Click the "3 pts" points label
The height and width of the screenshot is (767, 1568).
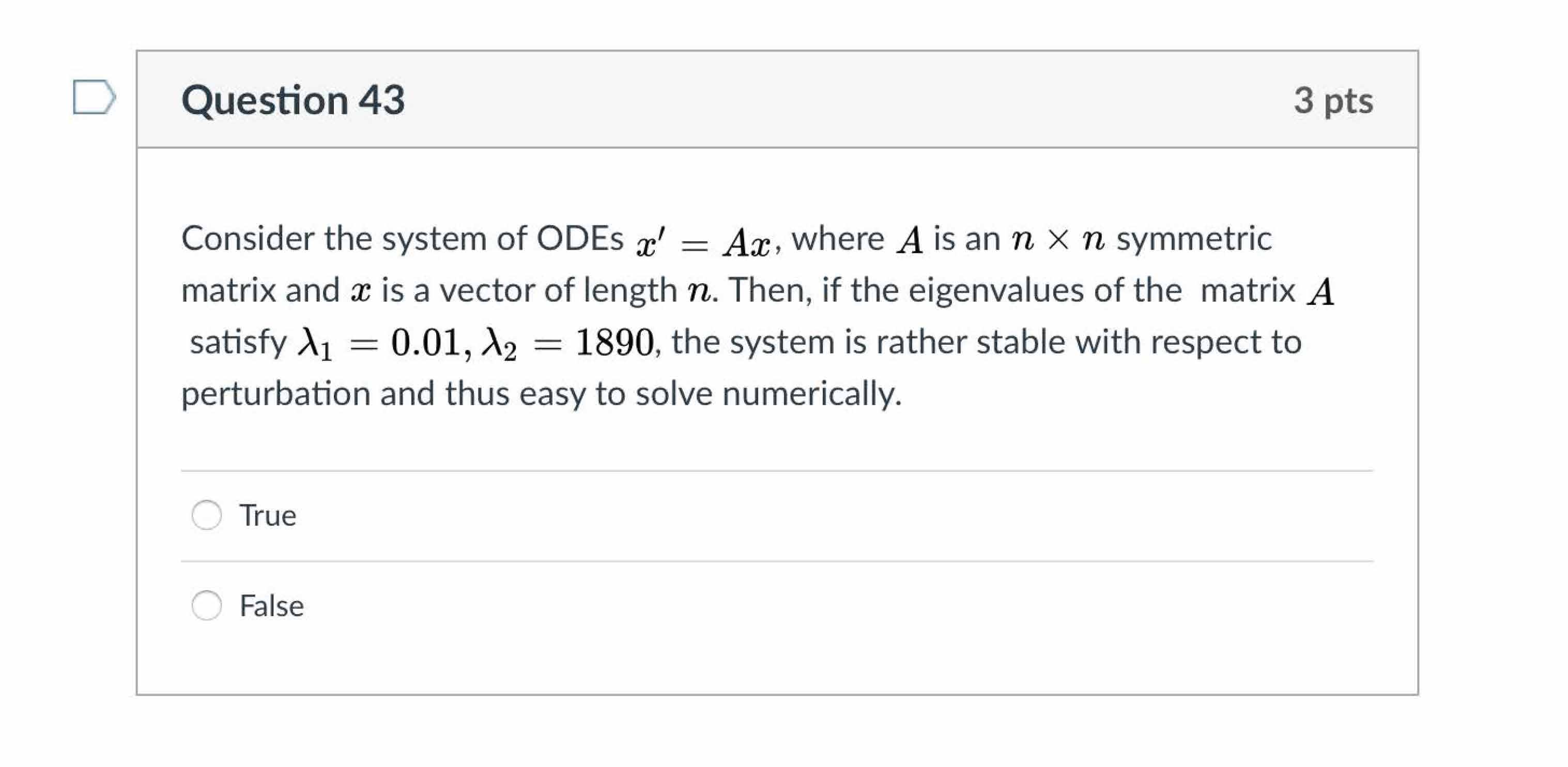coord(1333,100)
